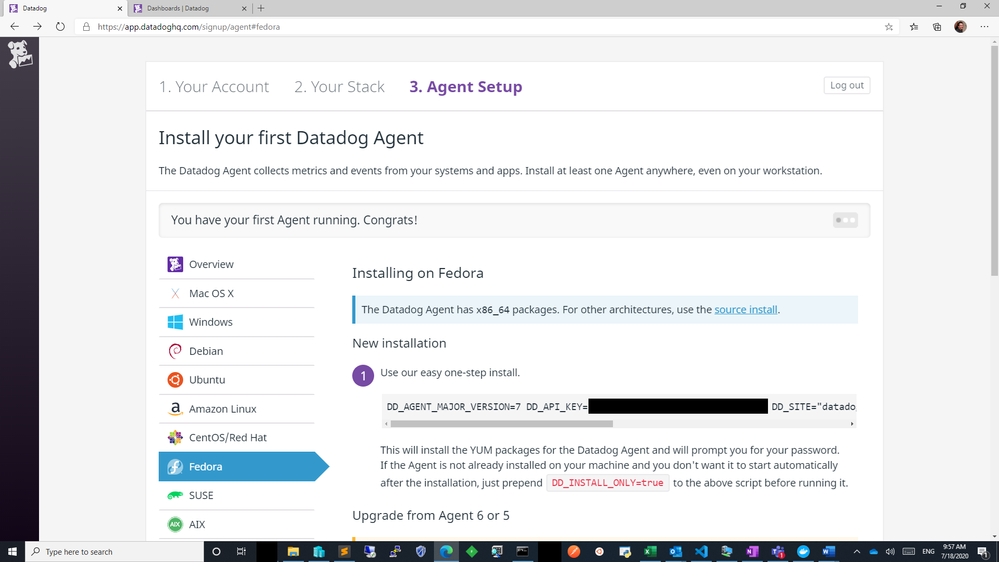Open Excel from the taskbar

[650, 552]
